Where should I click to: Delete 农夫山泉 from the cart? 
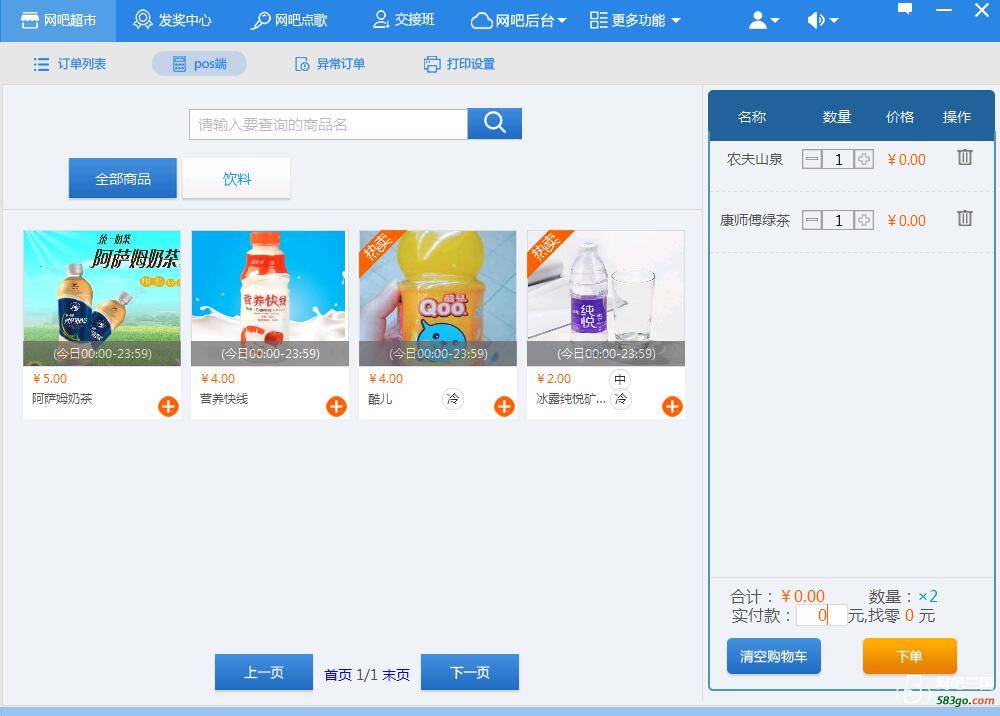point(965,157)
